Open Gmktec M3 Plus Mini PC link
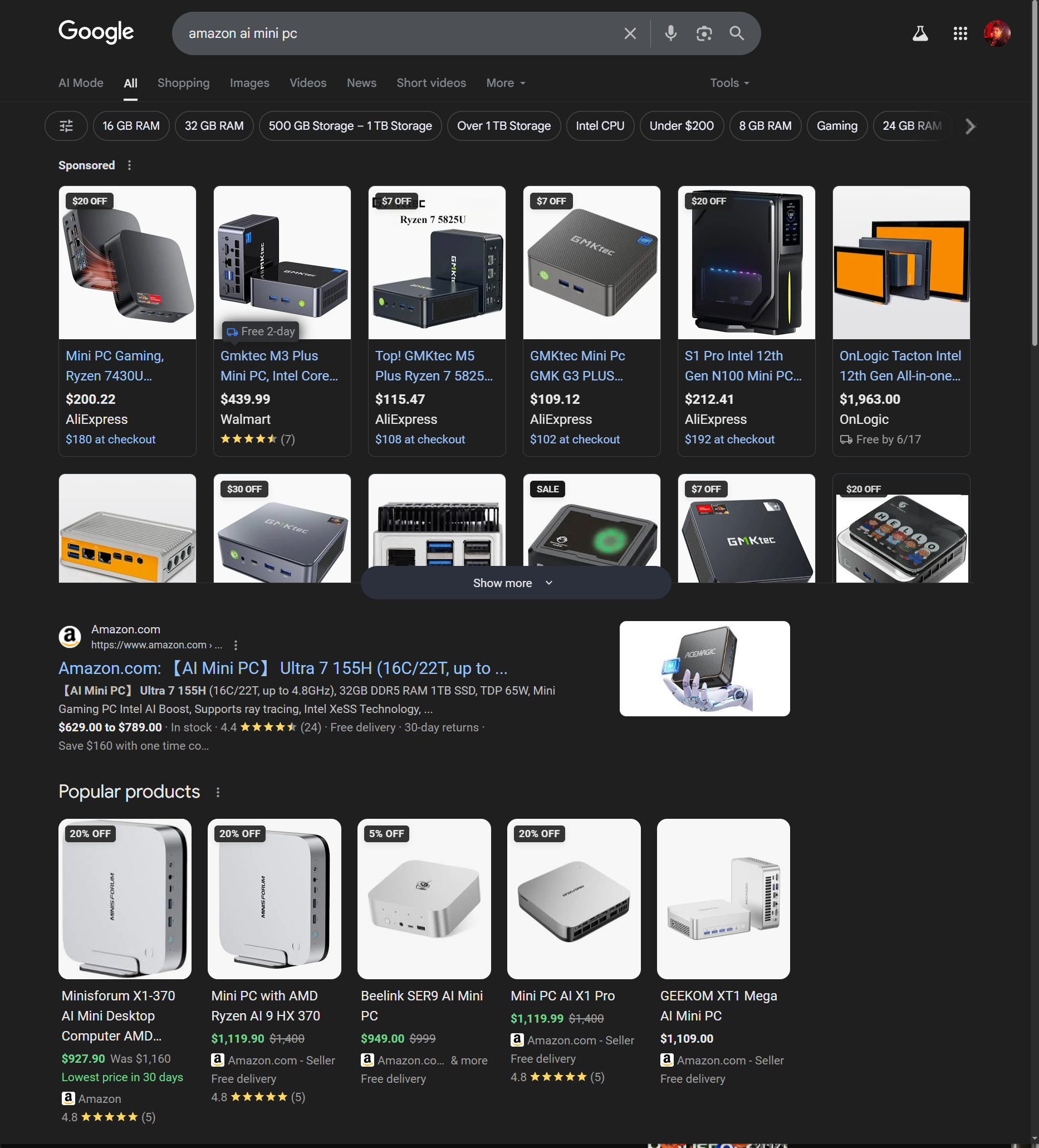 click(279, 365)
